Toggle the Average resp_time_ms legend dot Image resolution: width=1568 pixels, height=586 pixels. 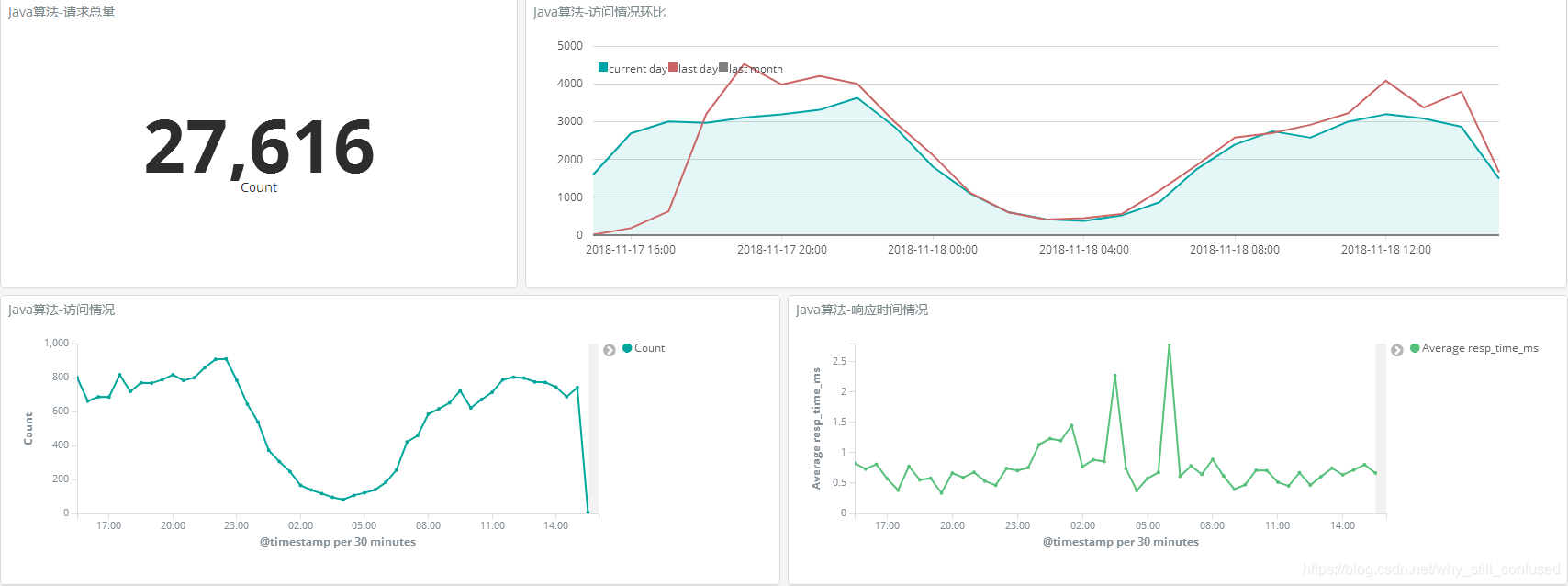[1415, 348]
